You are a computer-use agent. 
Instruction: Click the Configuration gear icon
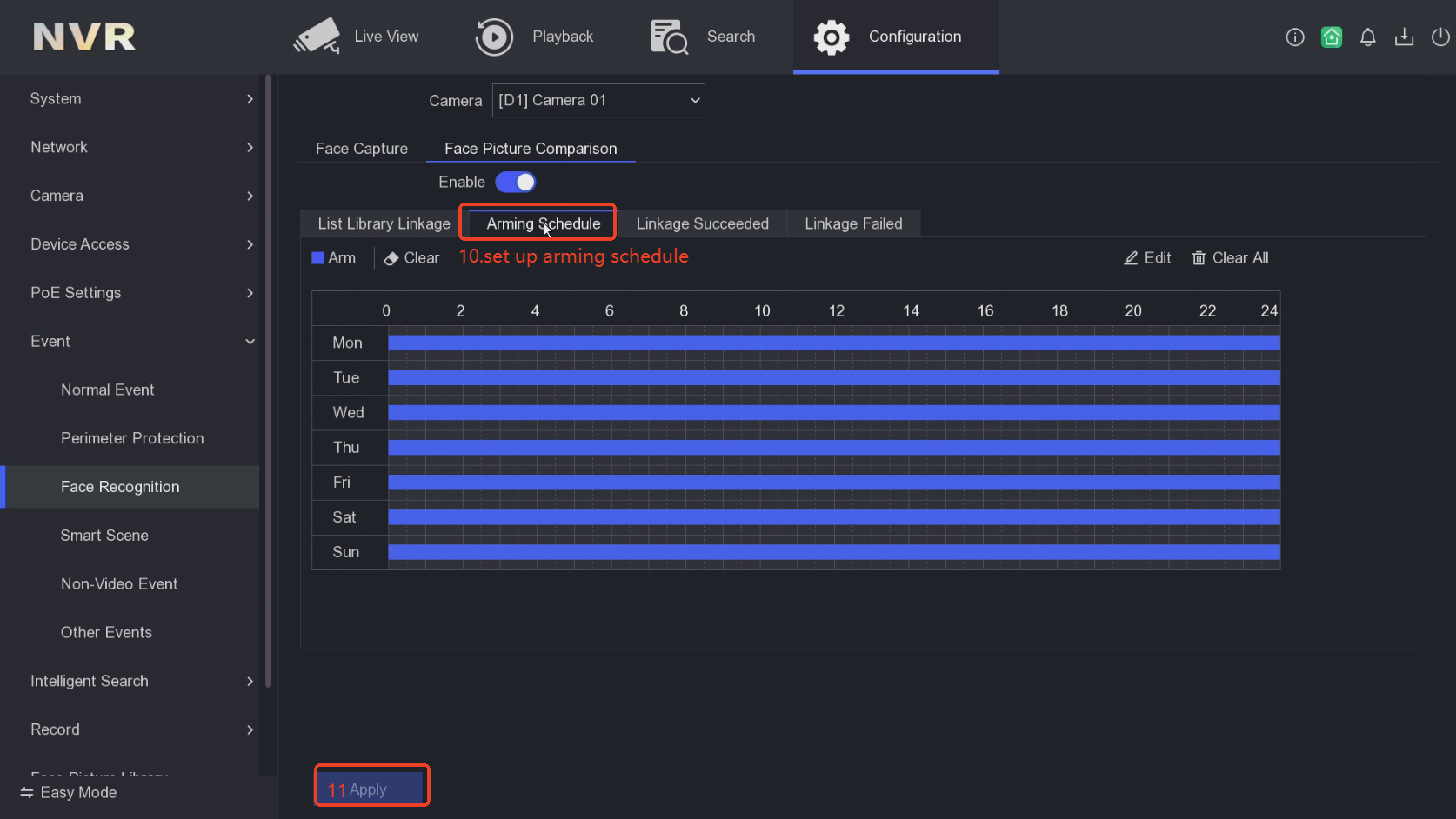(831, 37)
